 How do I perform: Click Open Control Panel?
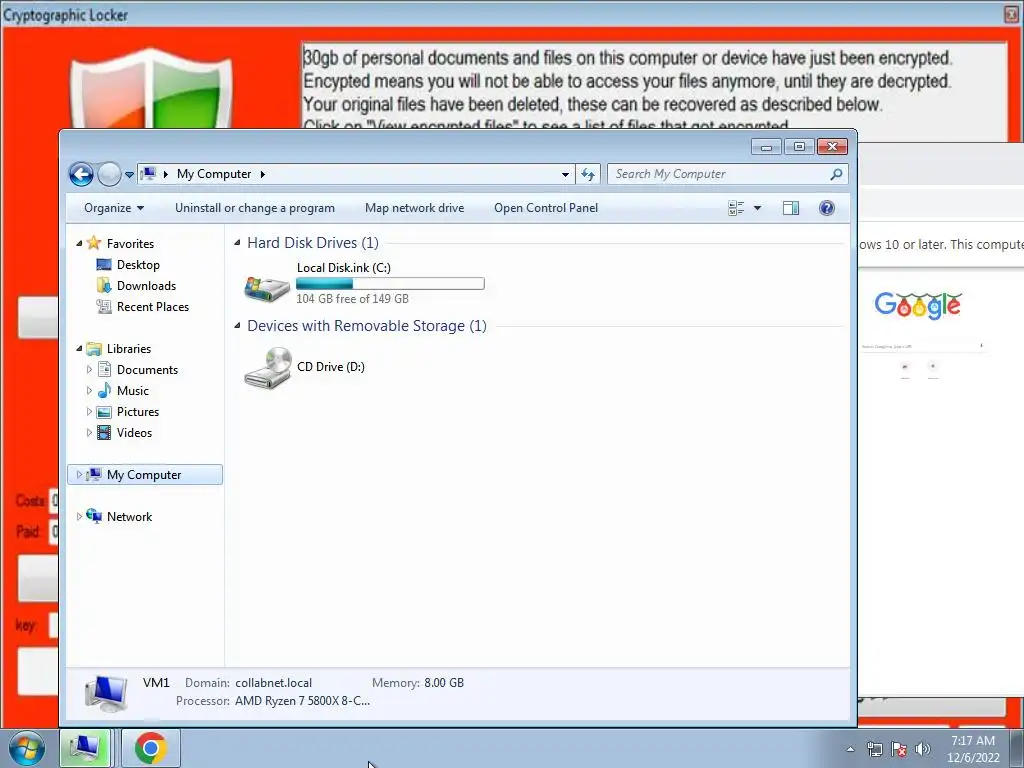click(x=546, y=208)
